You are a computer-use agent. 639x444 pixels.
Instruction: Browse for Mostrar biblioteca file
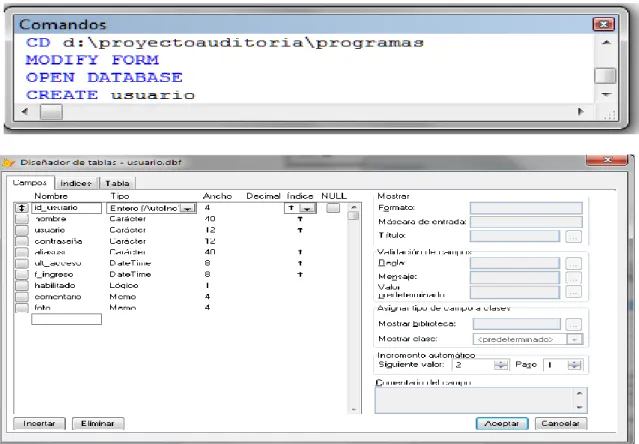[573, 325]
